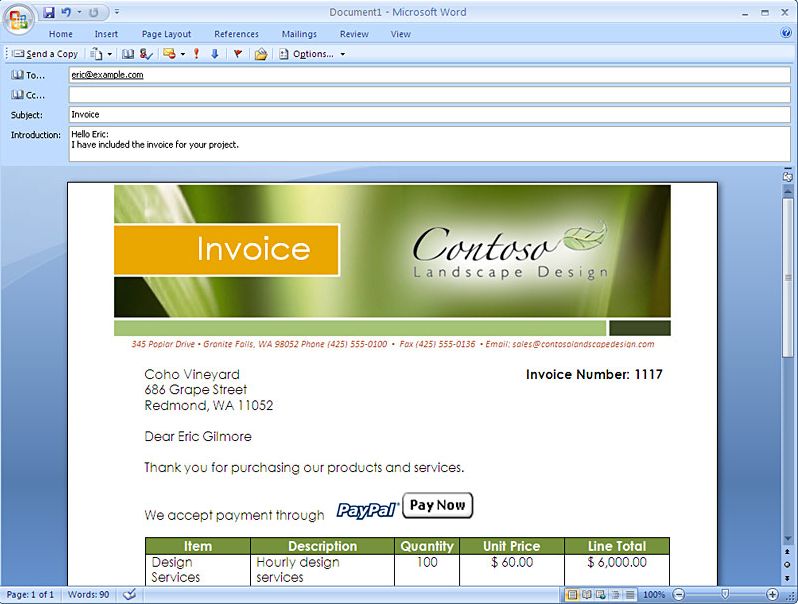The height and width of the screenshot is (604, 798).
Task: Switch to Web Layout view icon
Action: (x=601, y=594)
